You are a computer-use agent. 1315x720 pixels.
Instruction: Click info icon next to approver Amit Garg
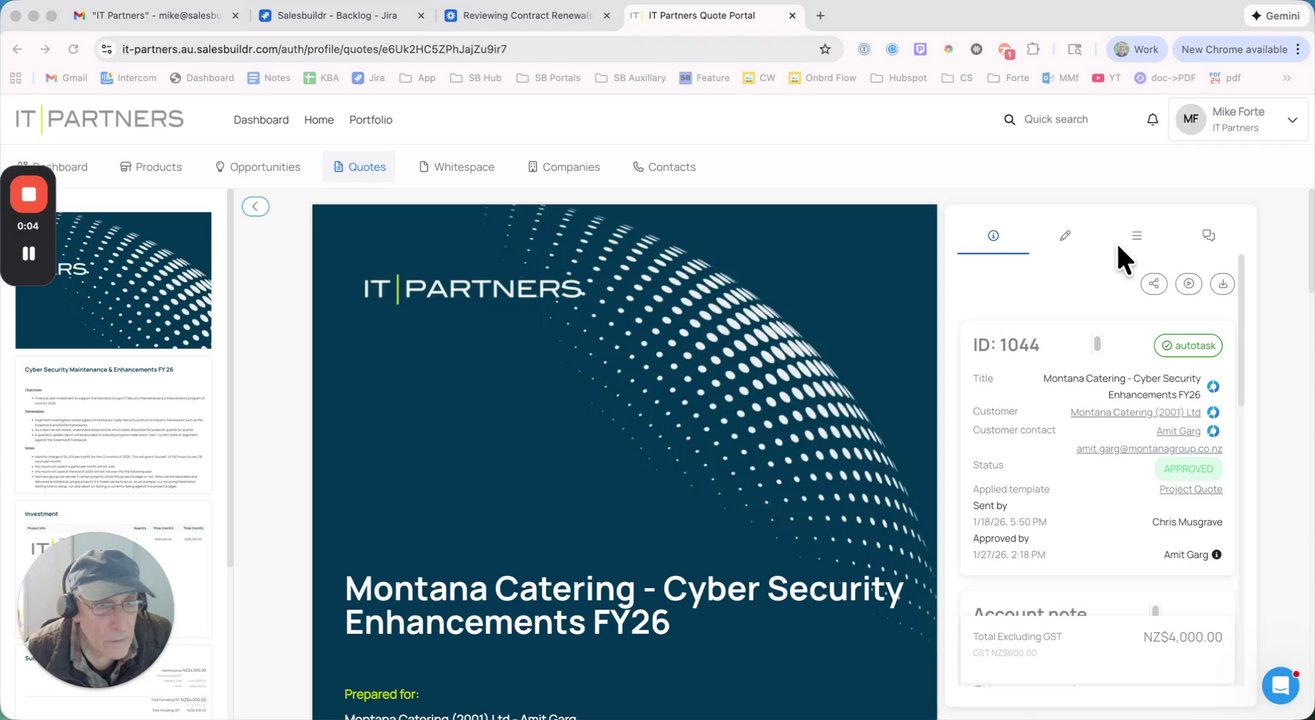pos(1217,554)
